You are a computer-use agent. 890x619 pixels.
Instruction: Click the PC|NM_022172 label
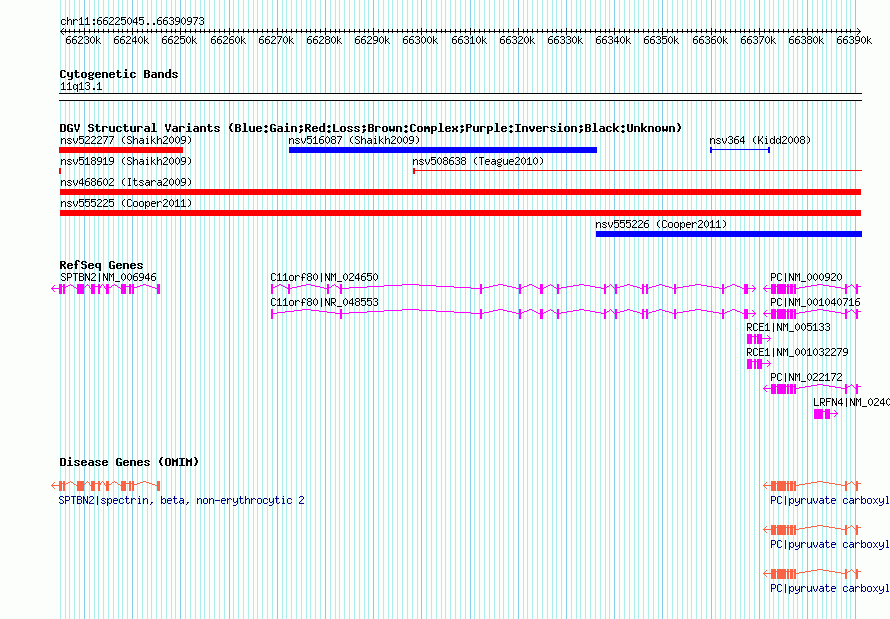pyautogui.click(x=807, y=377)
